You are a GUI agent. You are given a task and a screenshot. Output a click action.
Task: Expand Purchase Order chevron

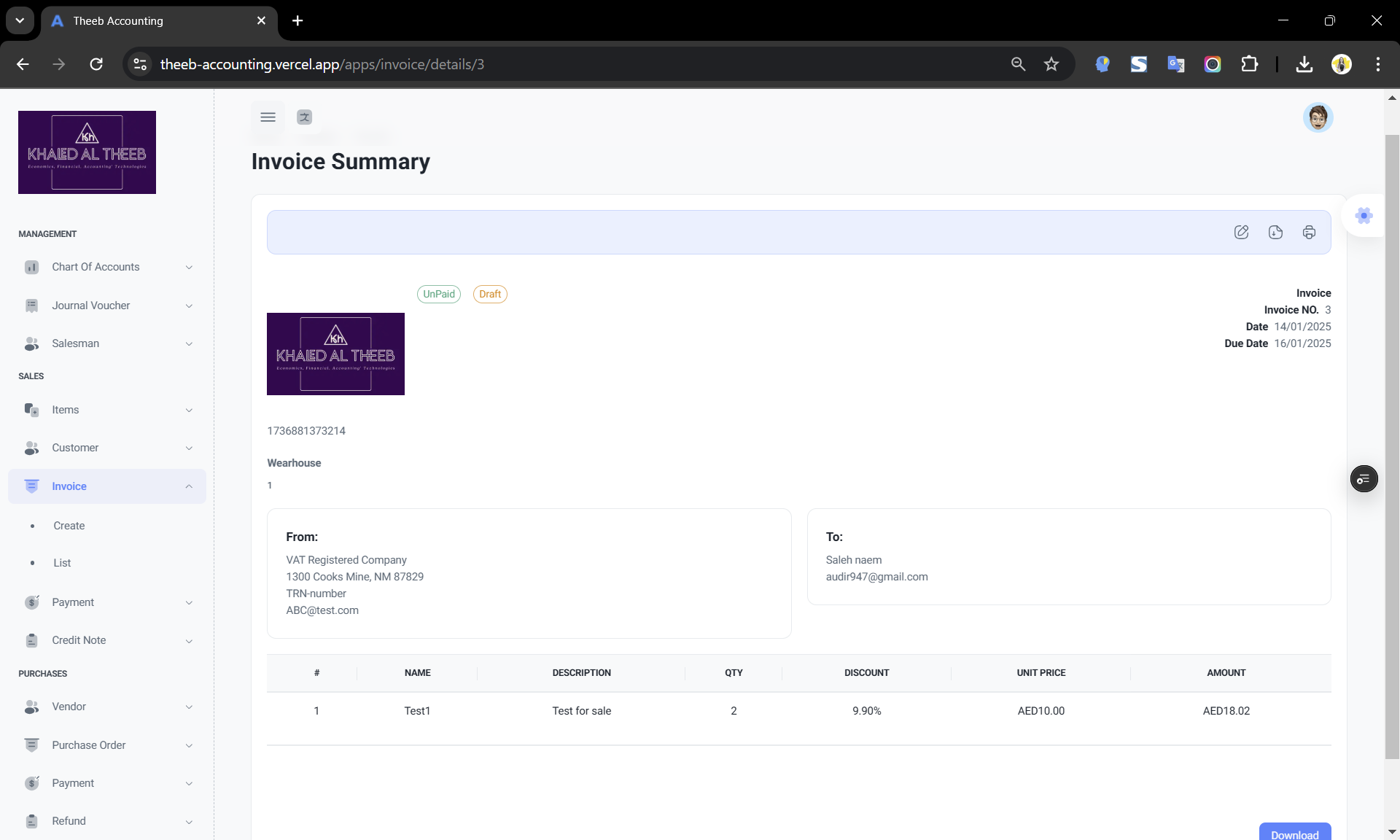click(x=189, y=745)
